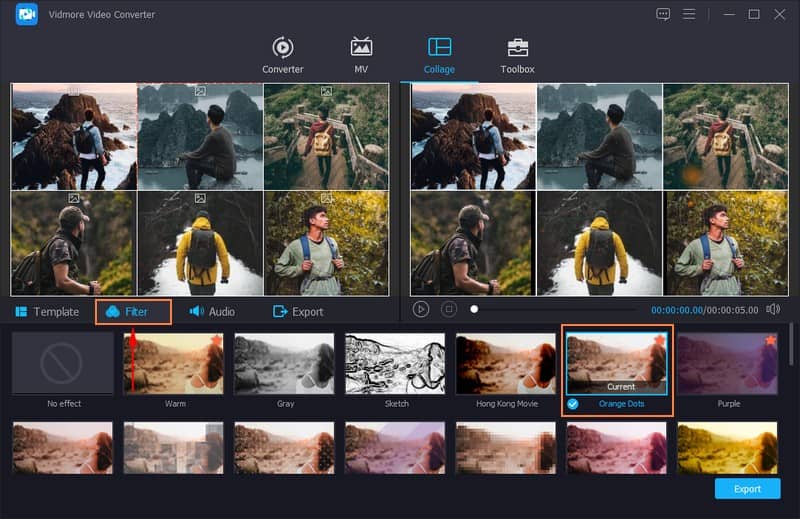The width and height of the screenshot is (800, 519).
Task: Apply the Gray filter
Action: click(284, 364)
